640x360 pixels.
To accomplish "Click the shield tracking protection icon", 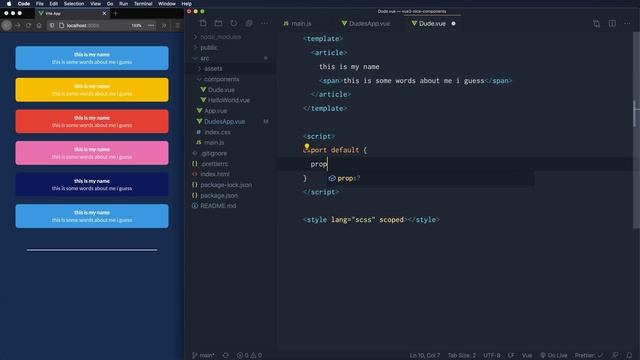I will coord(52,25).
